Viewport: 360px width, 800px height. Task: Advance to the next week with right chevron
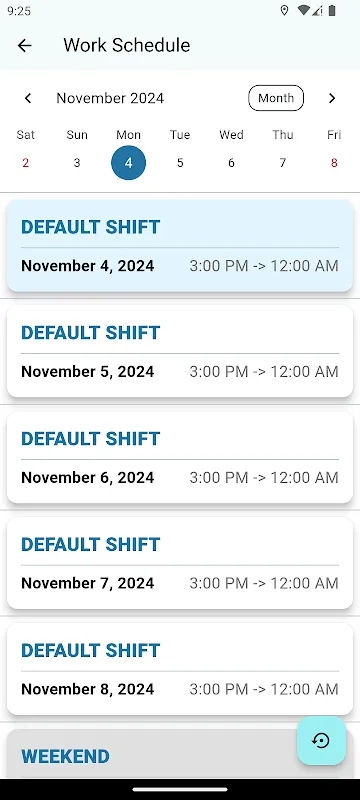(332, 98)
